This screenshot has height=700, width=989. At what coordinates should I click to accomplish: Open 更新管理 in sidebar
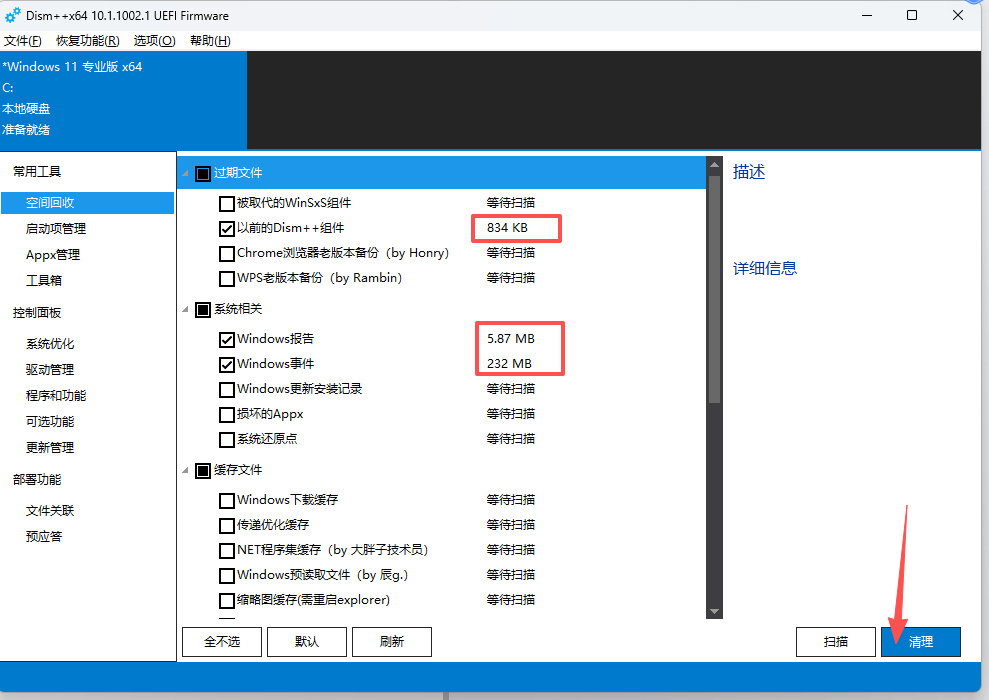coord(50,447)
